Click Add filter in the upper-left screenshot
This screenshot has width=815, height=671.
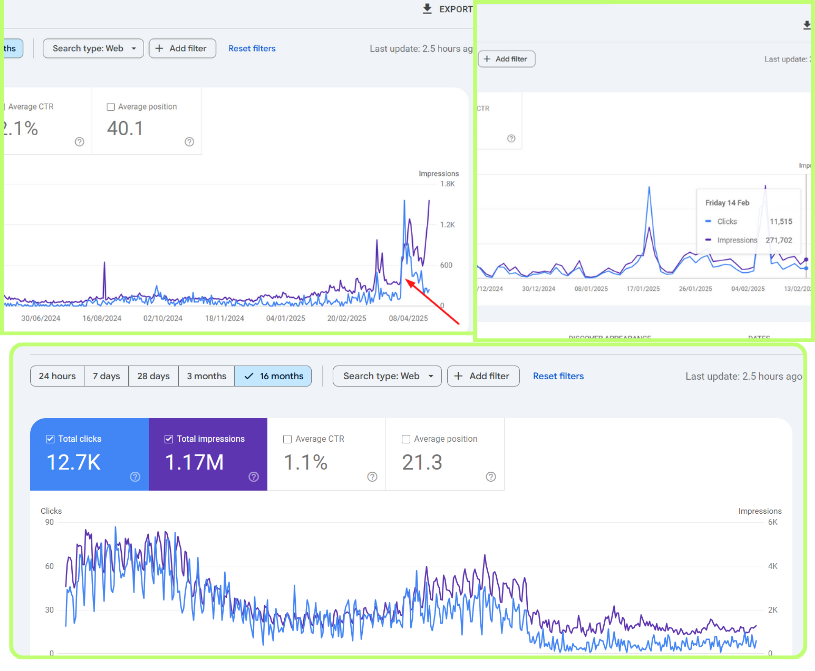point(182,48)
